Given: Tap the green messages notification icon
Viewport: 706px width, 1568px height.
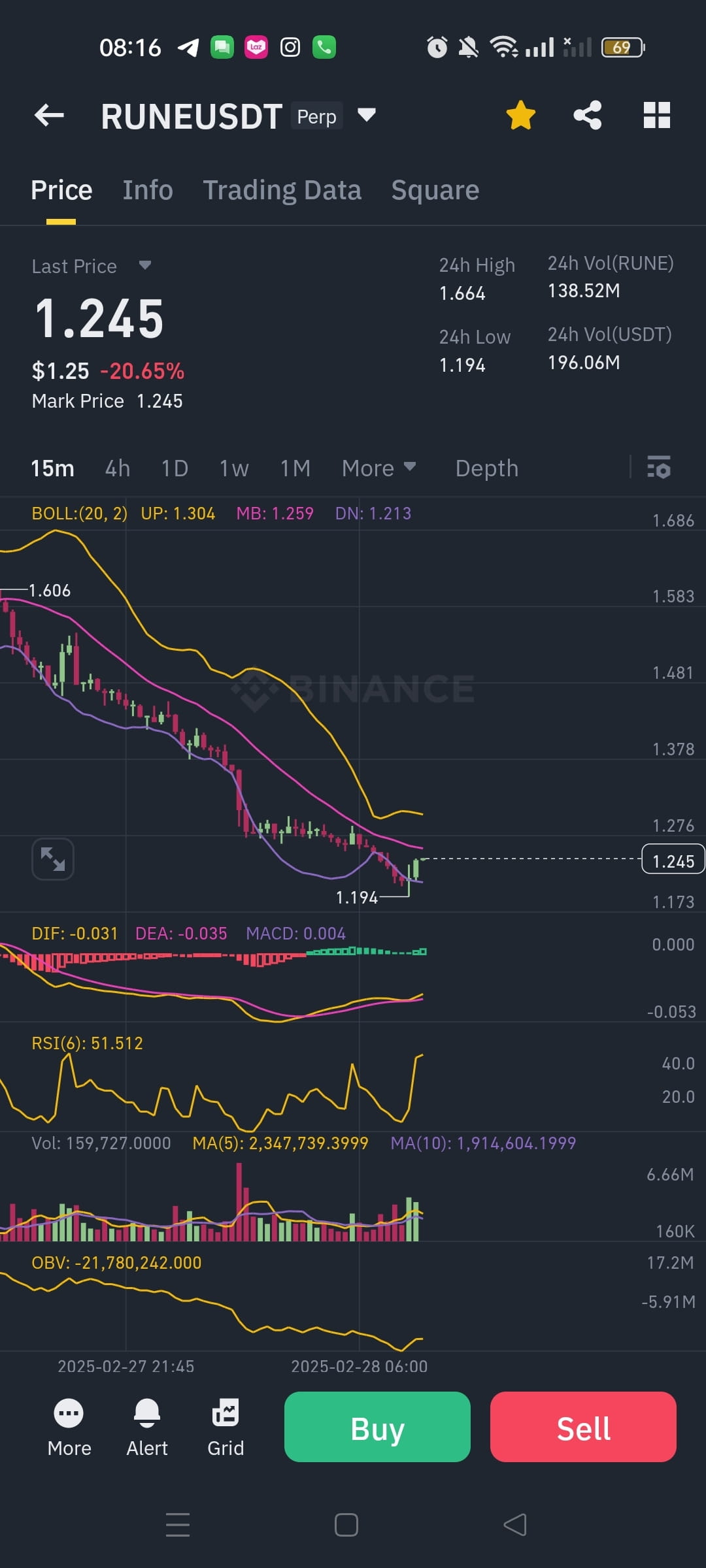Looking at the screenshot, I should pyautogui.click(x=222, y=47).
